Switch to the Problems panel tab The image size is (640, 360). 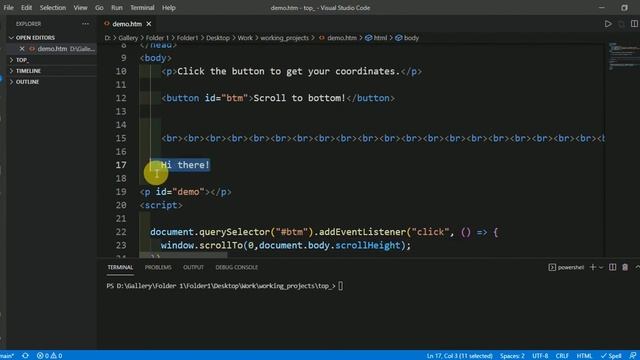coord(158,267)
